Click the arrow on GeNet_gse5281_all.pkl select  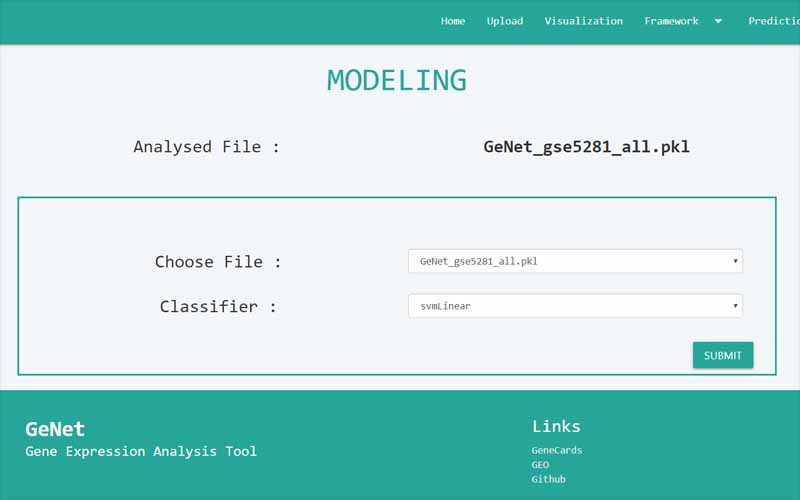pyautogui.click(x=735, y=262)
